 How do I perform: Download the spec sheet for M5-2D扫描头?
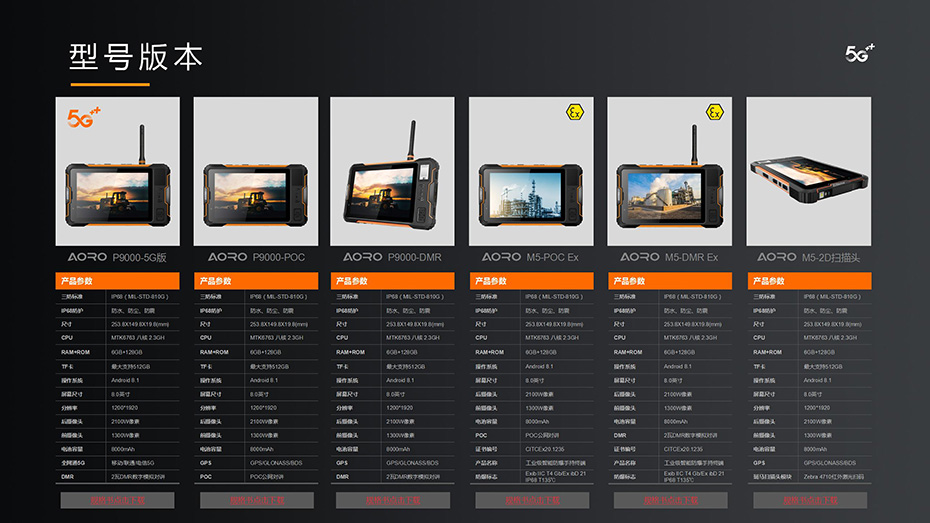[810, 500]
